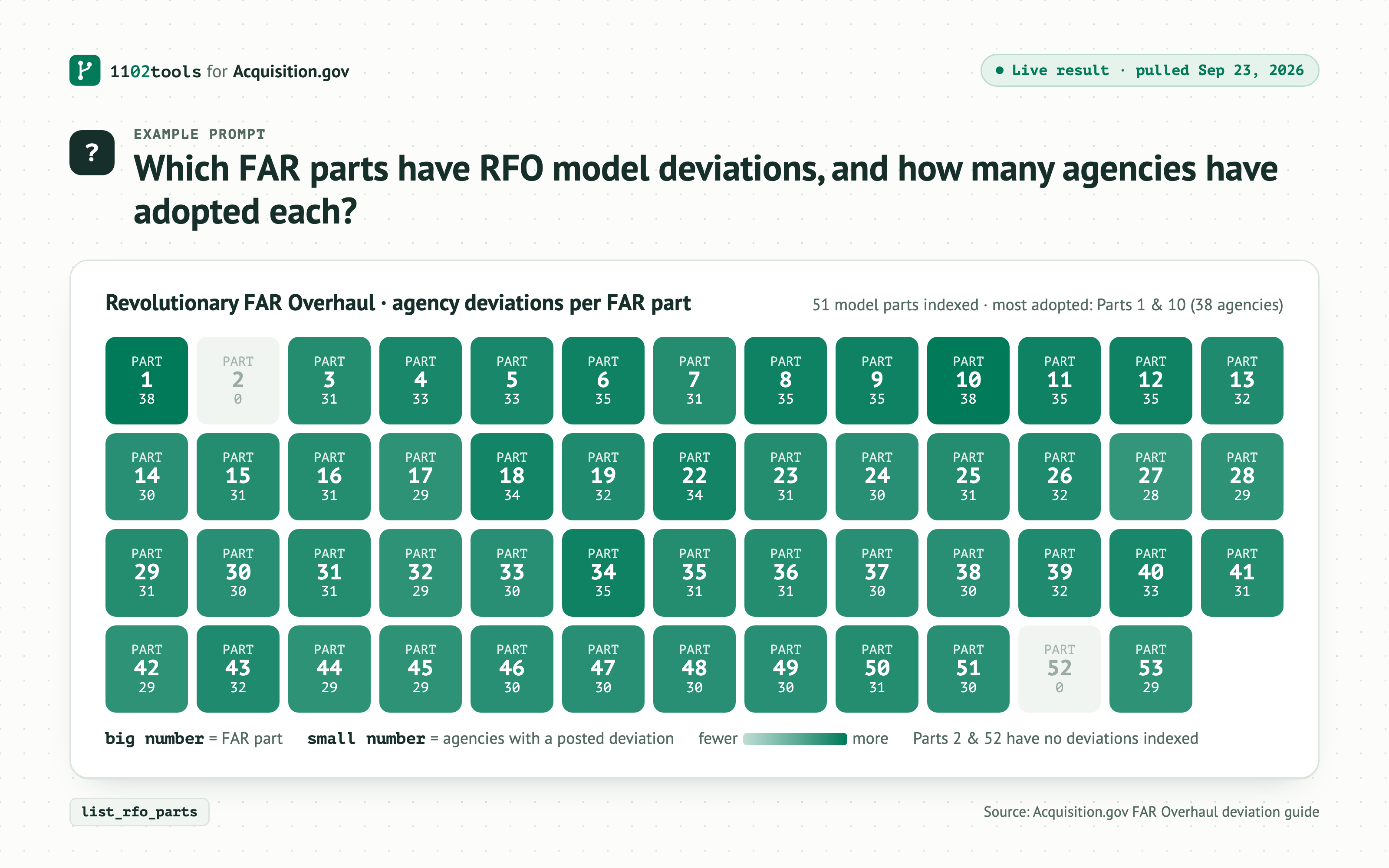Select the Part 3 tile
Image resolution: width=1389 pixels, height=868 pixels.
pos(329,381)
